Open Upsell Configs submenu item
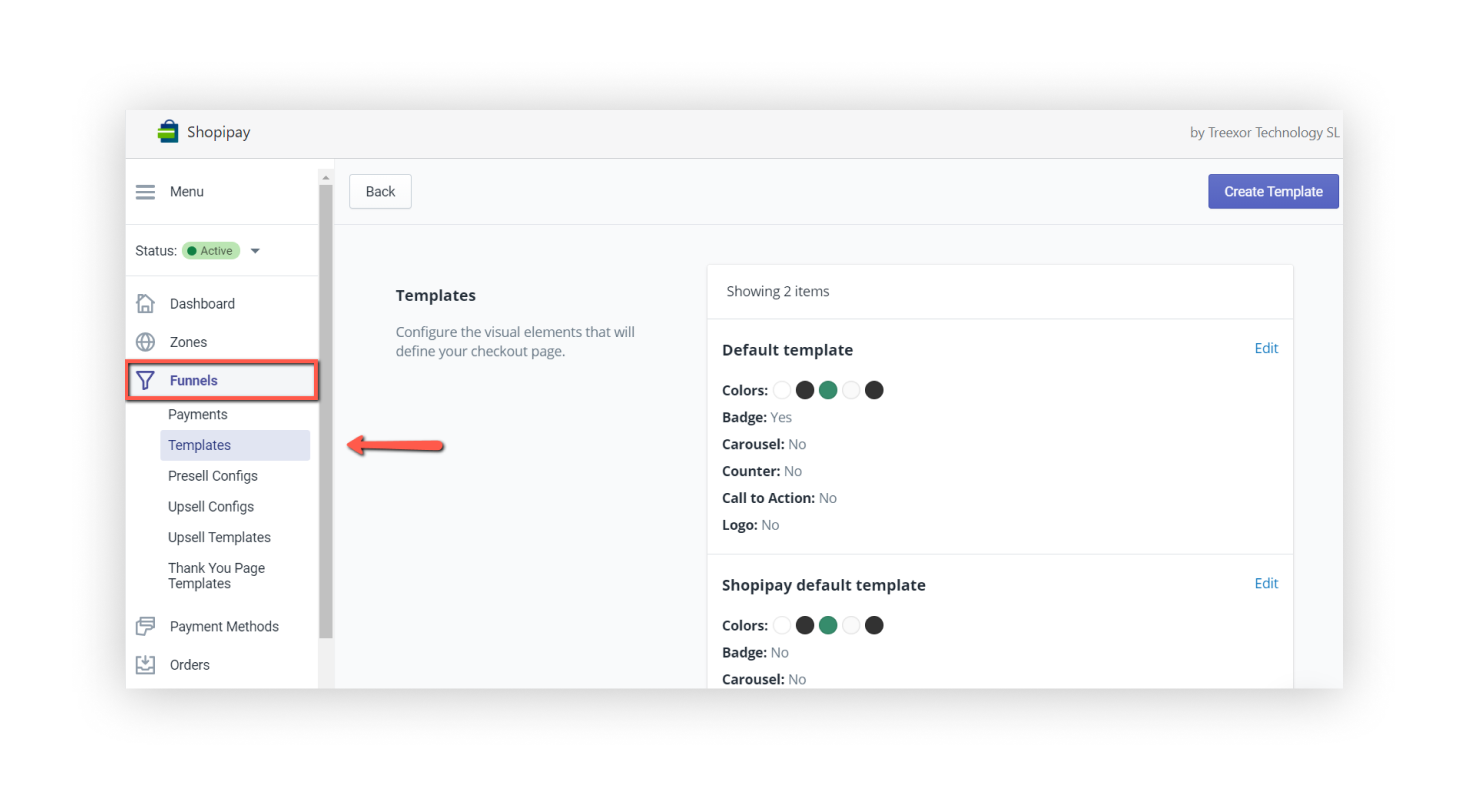Screen dimensions: 1468x798 tap(211, 507)
